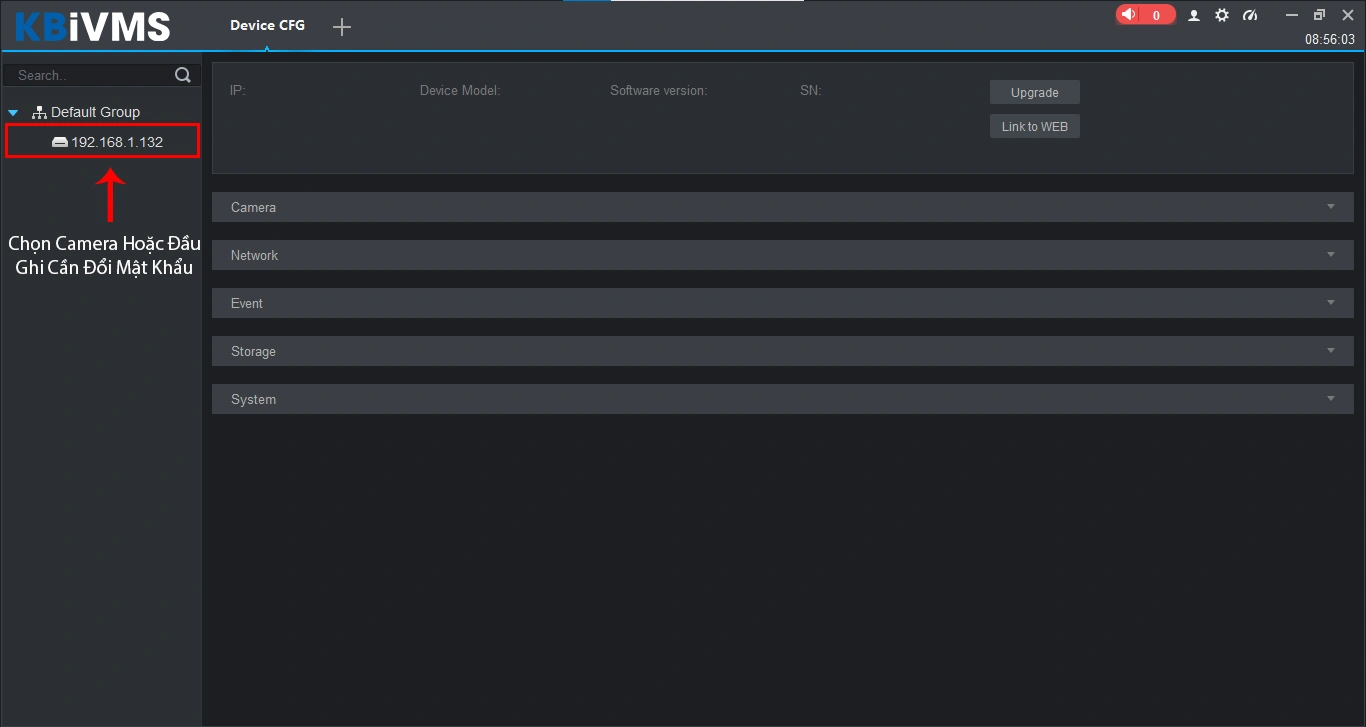Click the Link to WEB button
Screen dimensions: 1366x727
coord(1034,127)
